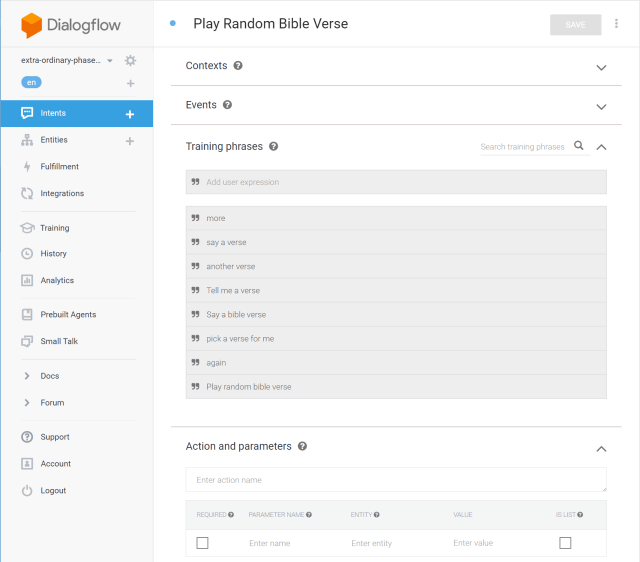Click the Save button
Viewport: 640px width, 562px height.
[x=575, y=25]
